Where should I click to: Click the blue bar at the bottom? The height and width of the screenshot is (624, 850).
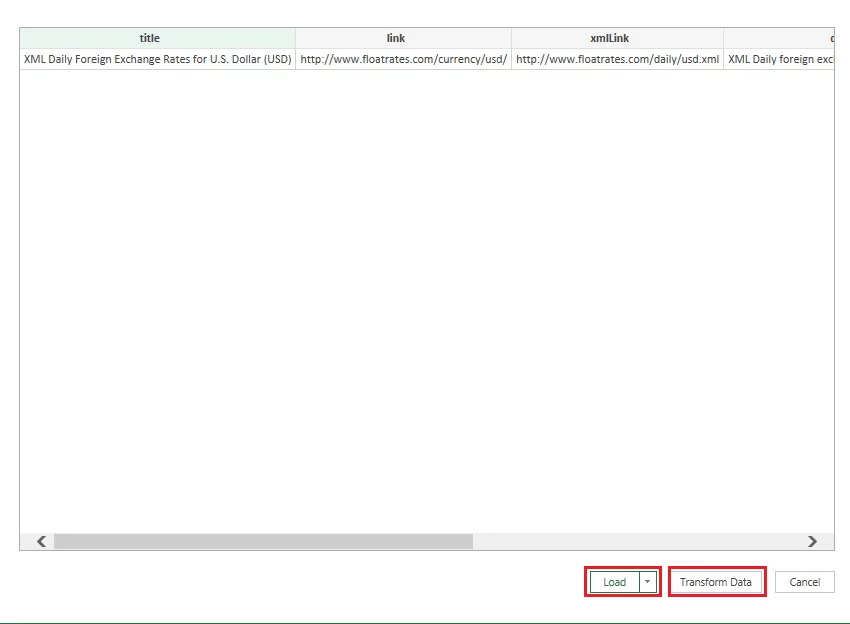coord(425,618)
